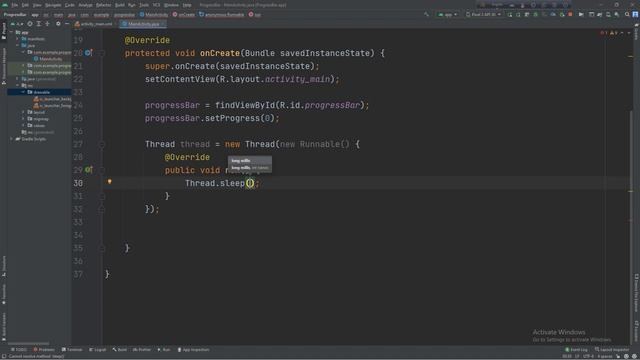Collapse the onCreate method fold marker on line 20

point(102,53)
